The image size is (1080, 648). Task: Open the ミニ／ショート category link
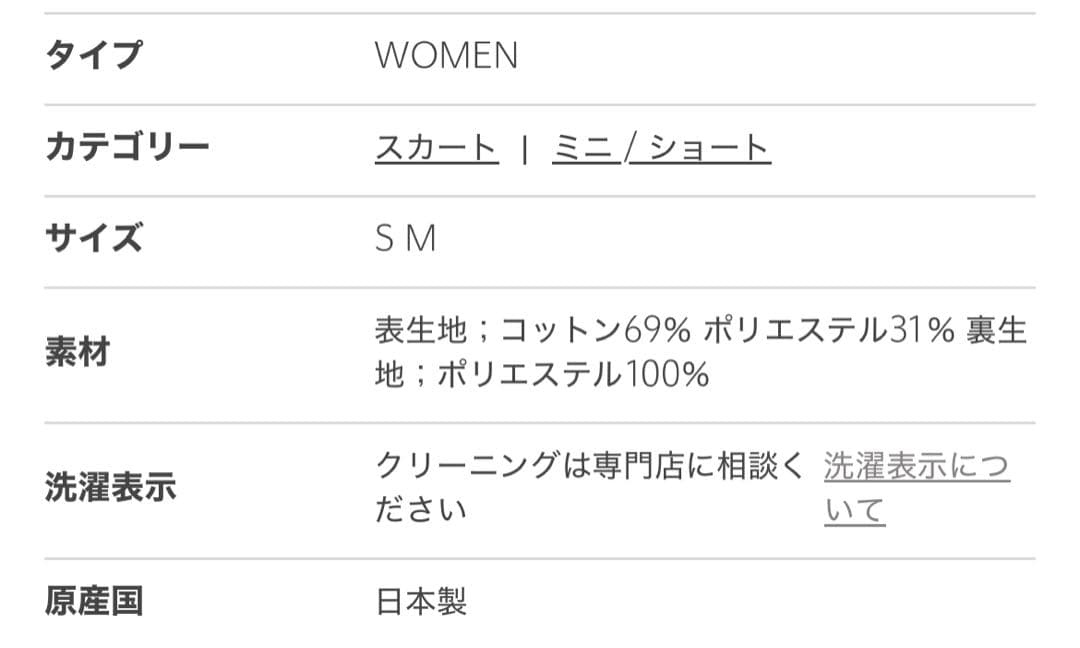662,146
